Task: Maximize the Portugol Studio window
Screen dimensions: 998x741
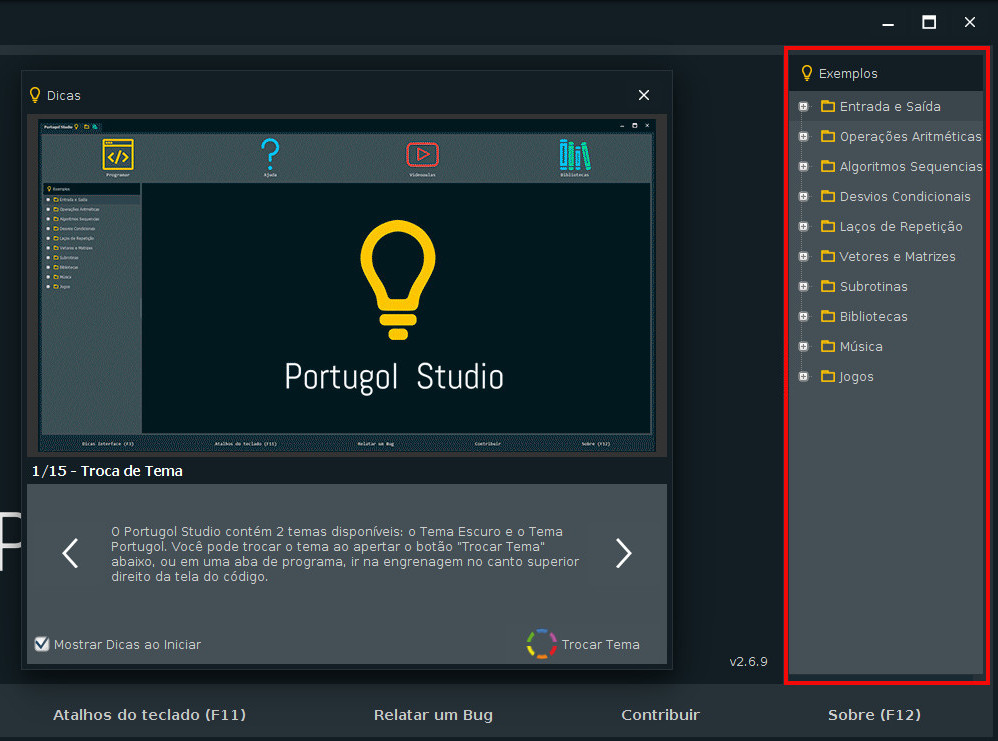Action: tap(929, 23)
